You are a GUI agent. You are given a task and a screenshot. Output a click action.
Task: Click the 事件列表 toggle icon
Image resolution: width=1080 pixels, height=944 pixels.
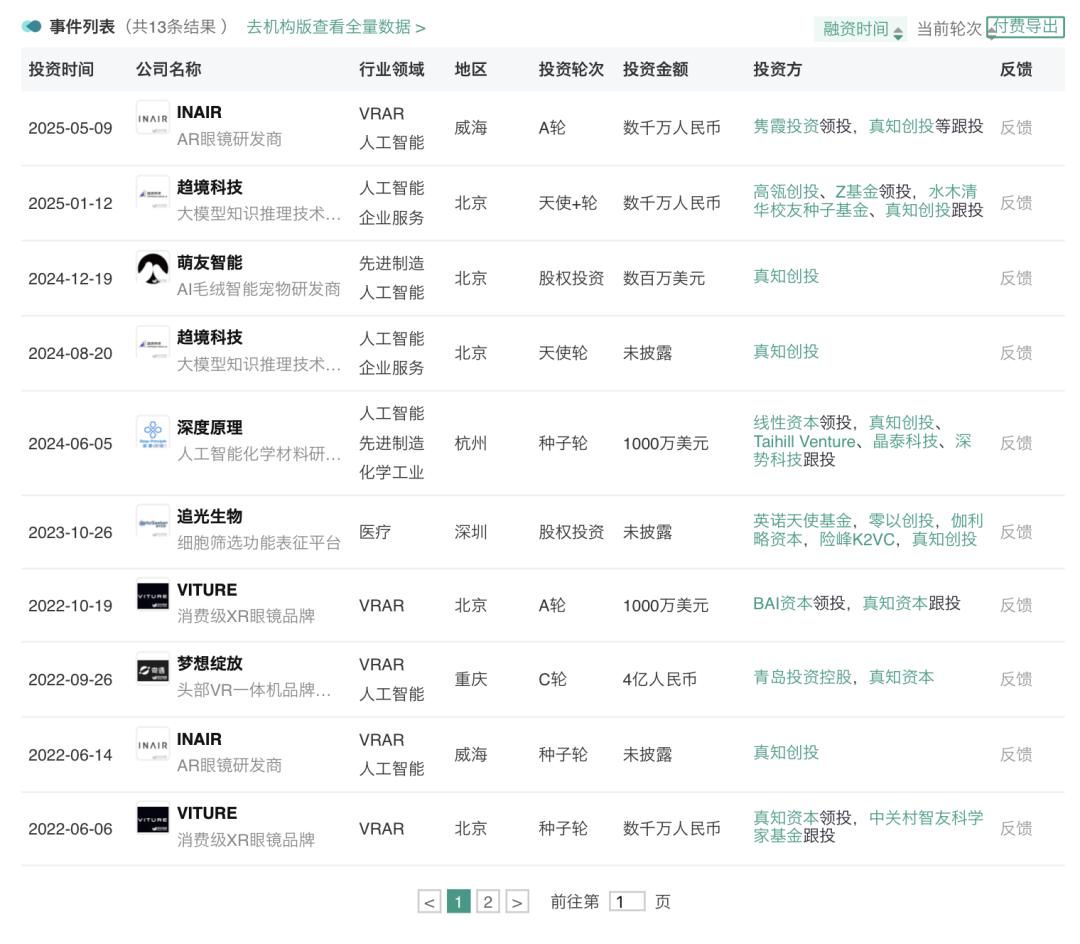click(32, 27)
